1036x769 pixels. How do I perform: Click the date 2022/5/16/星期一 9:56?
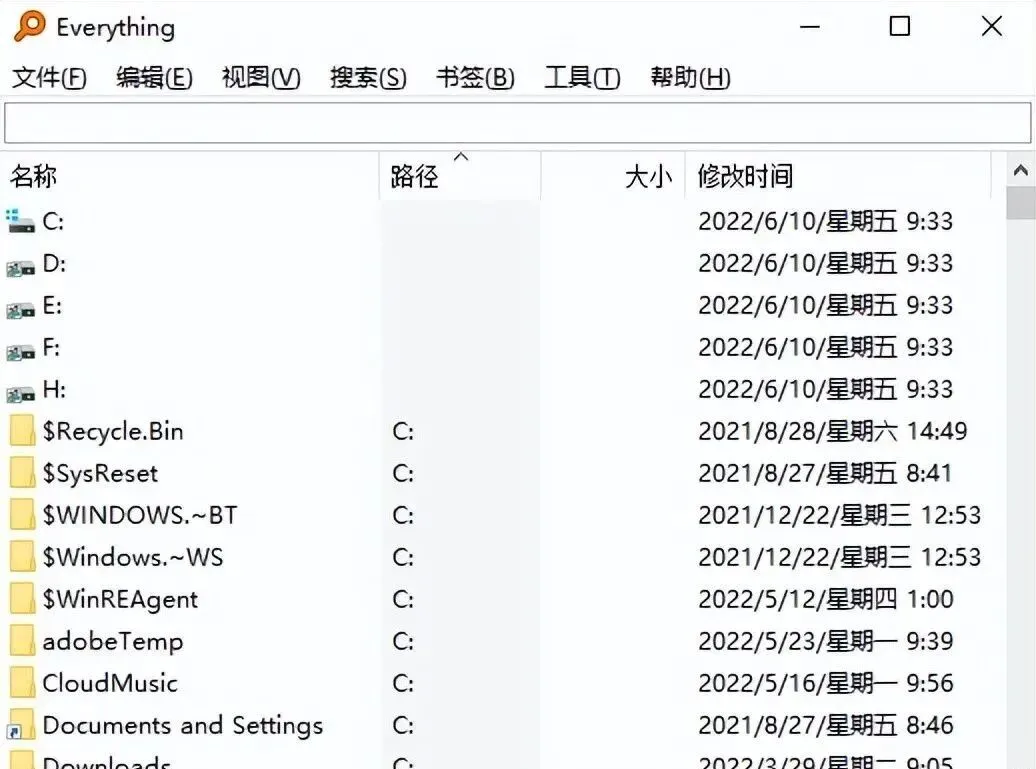[x=826, y=683]
